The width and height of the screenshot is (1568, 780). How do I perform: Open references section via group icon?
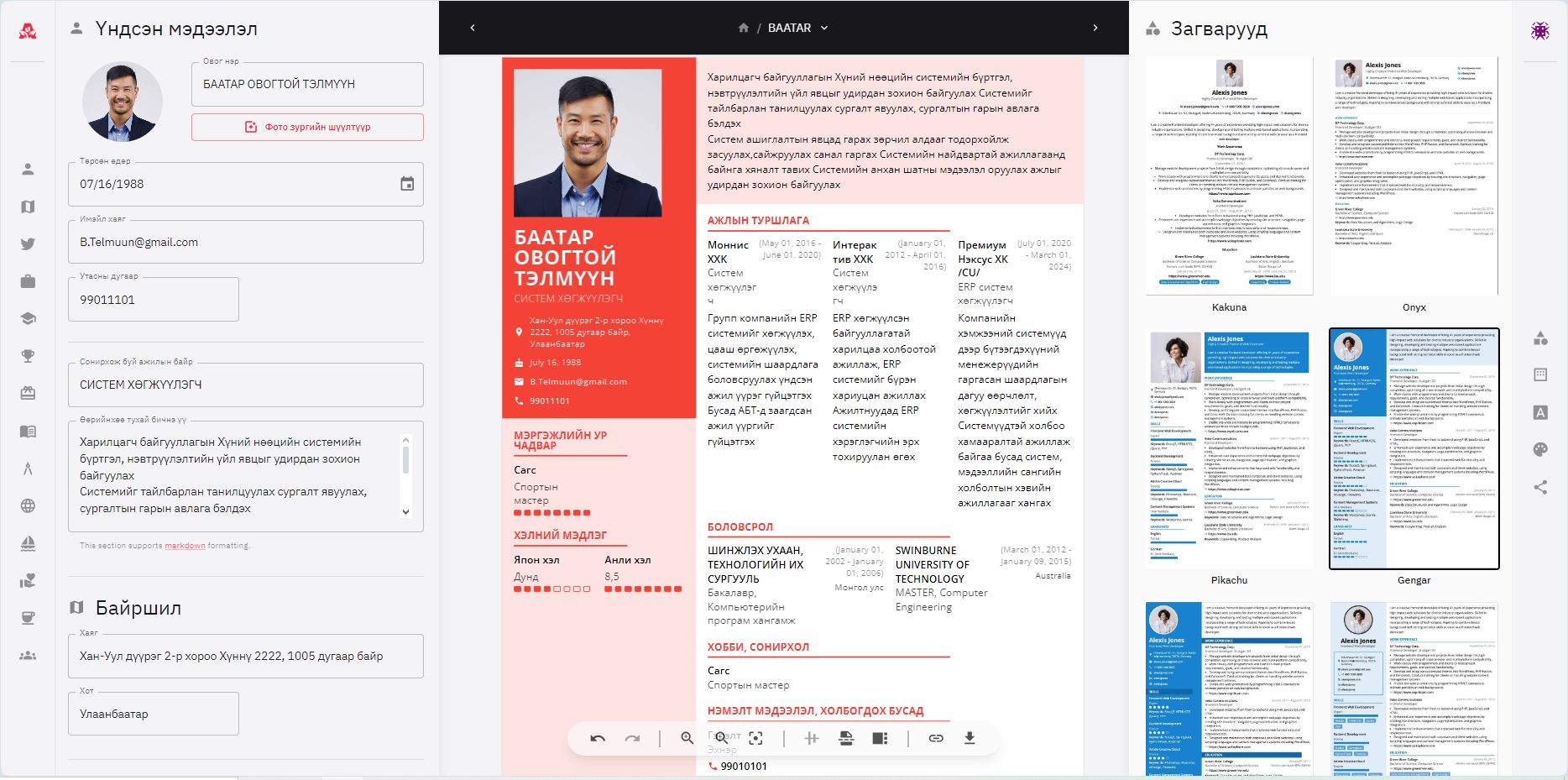[x=28, y=655]
